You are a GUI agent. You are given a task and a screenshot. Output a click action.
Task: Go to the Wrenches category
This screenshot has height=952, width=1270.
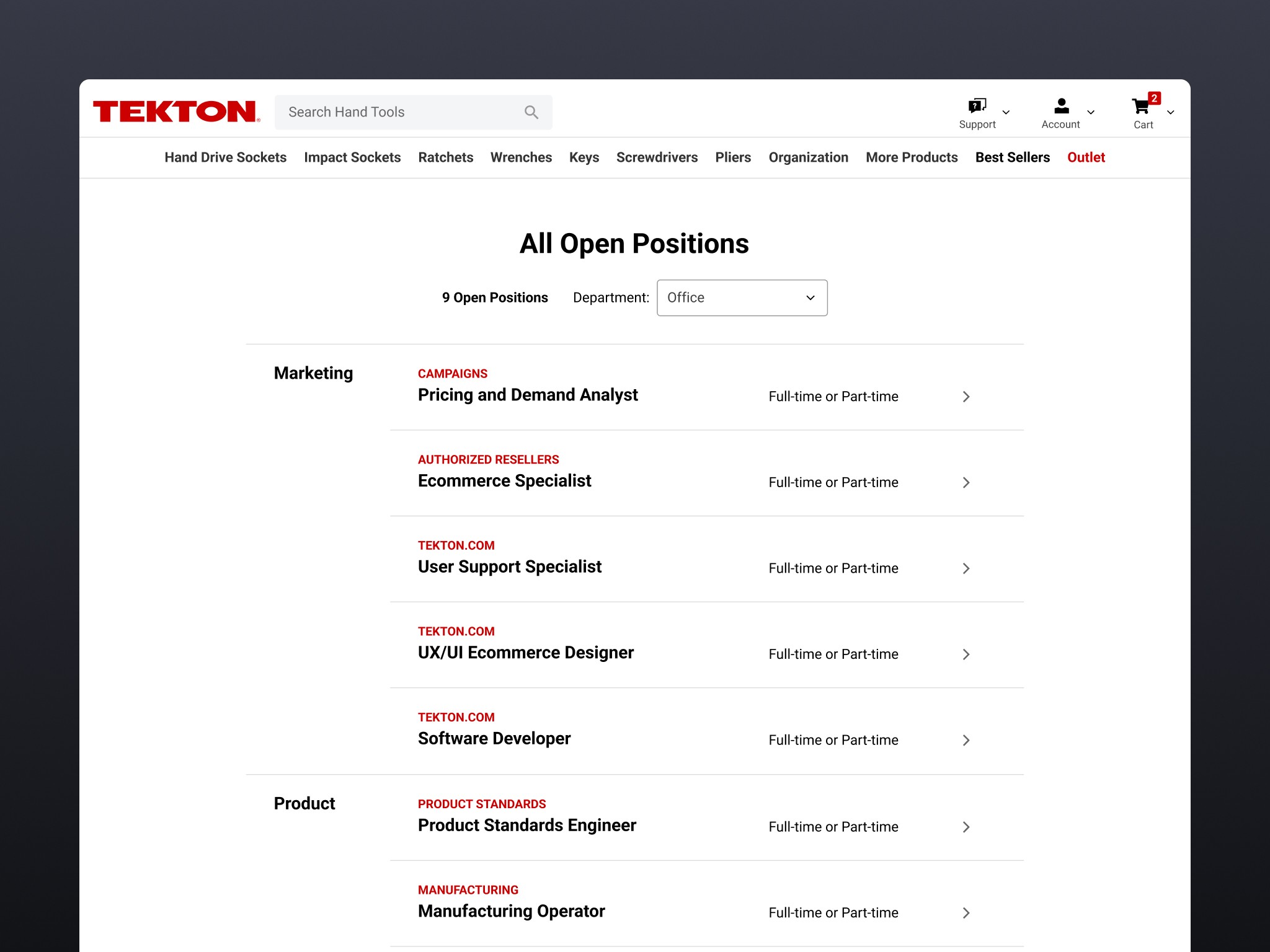[x=521, y=157]
